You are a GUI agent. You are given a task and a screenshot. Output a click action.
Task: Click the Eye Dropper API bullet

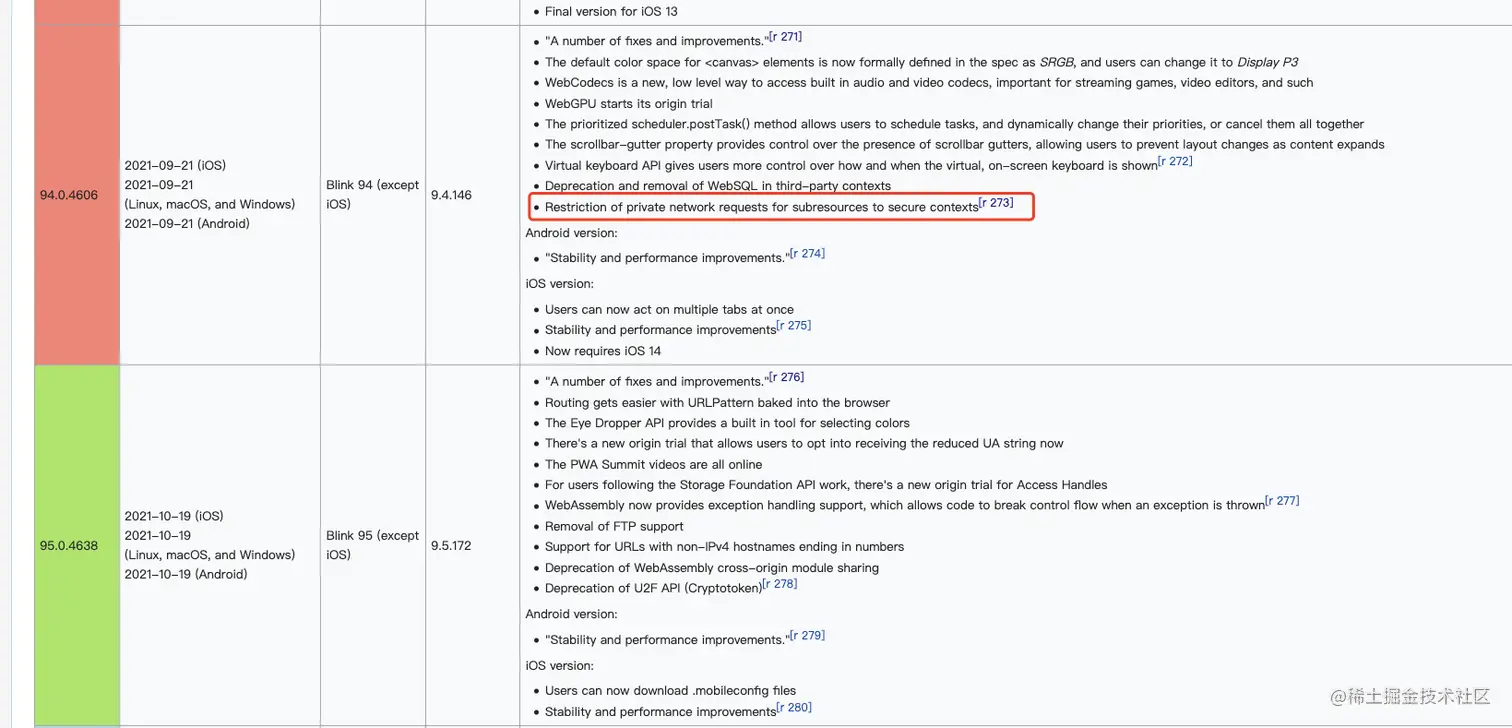(727, 423)
